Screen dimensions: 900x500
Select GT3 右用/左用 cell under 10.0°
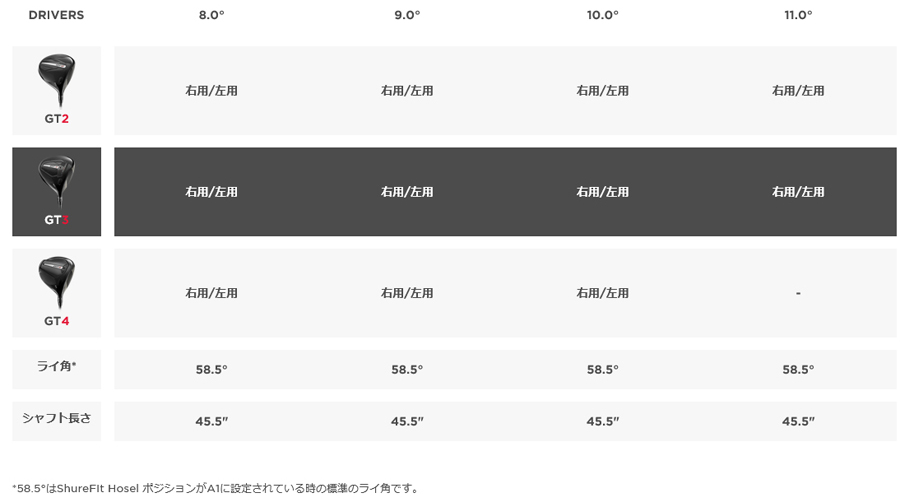click(x=602, y=192)
